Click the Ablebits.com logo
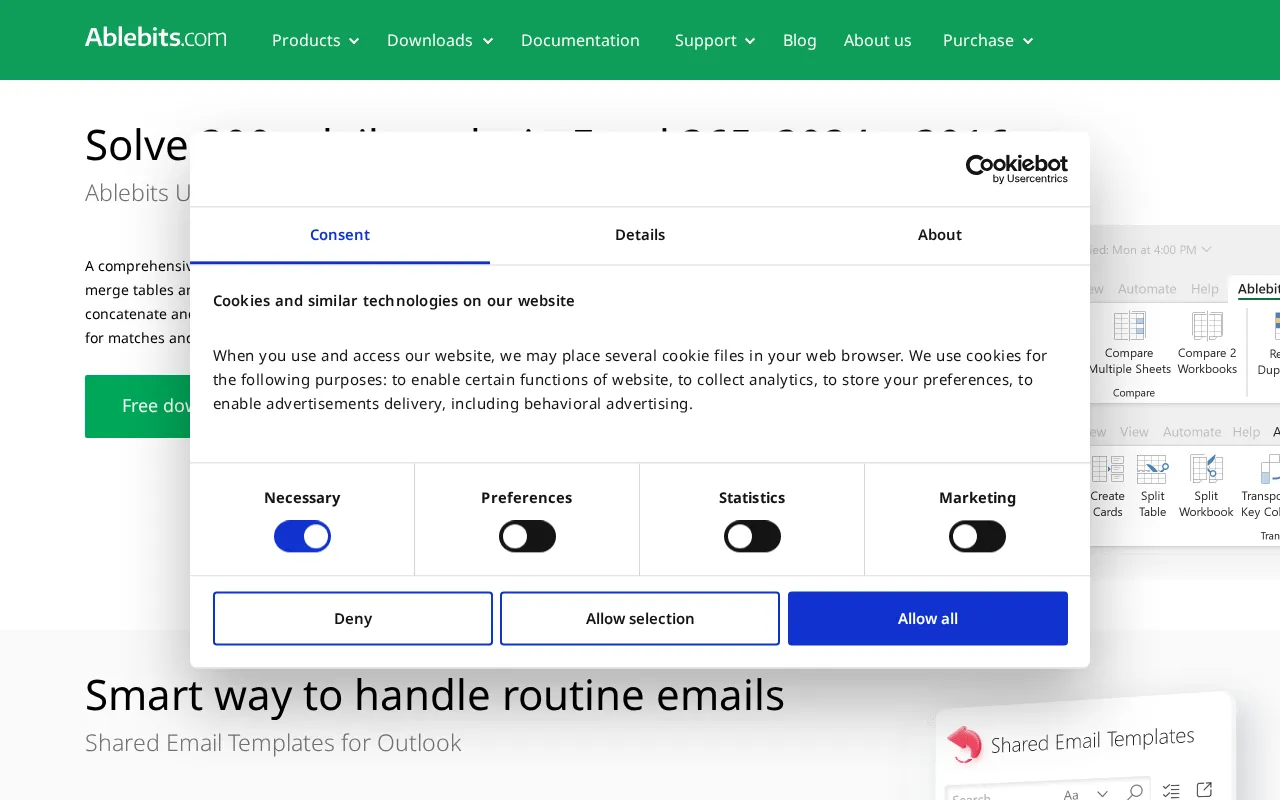The image size is (1280, 800). click(156, 38)
